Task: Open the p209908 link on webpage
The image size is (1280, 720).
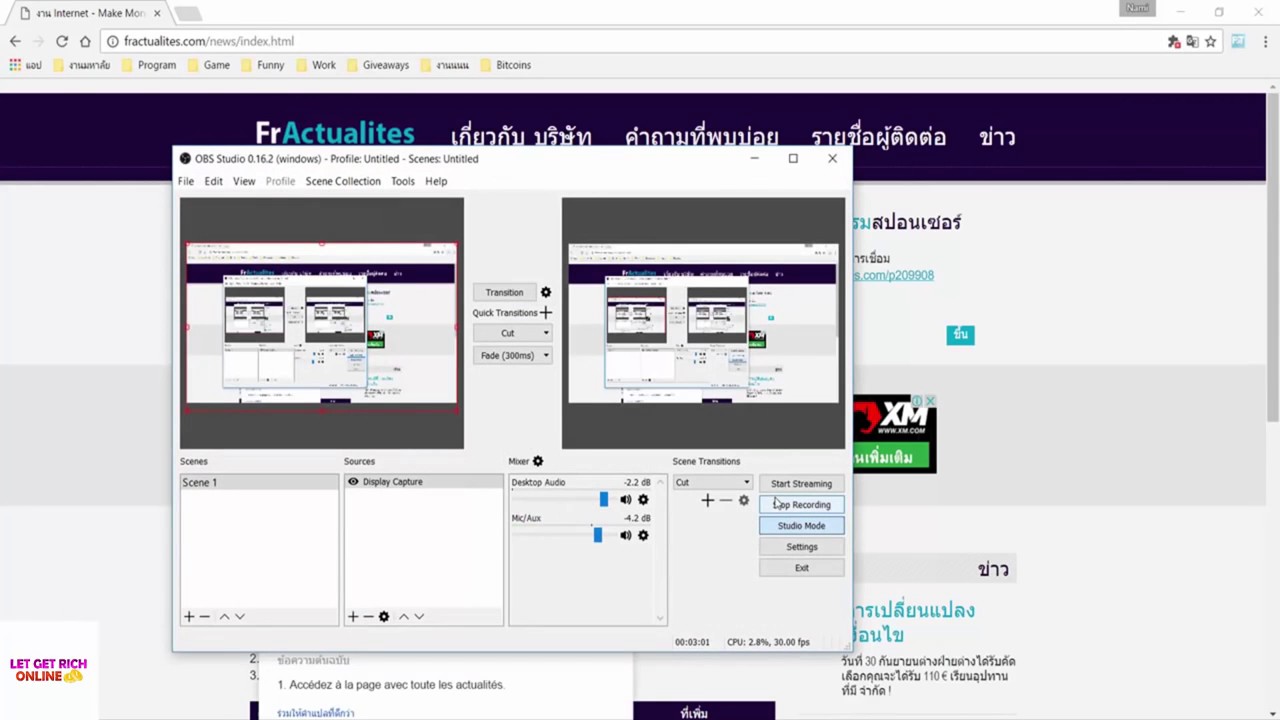Action: click(893, 275)
